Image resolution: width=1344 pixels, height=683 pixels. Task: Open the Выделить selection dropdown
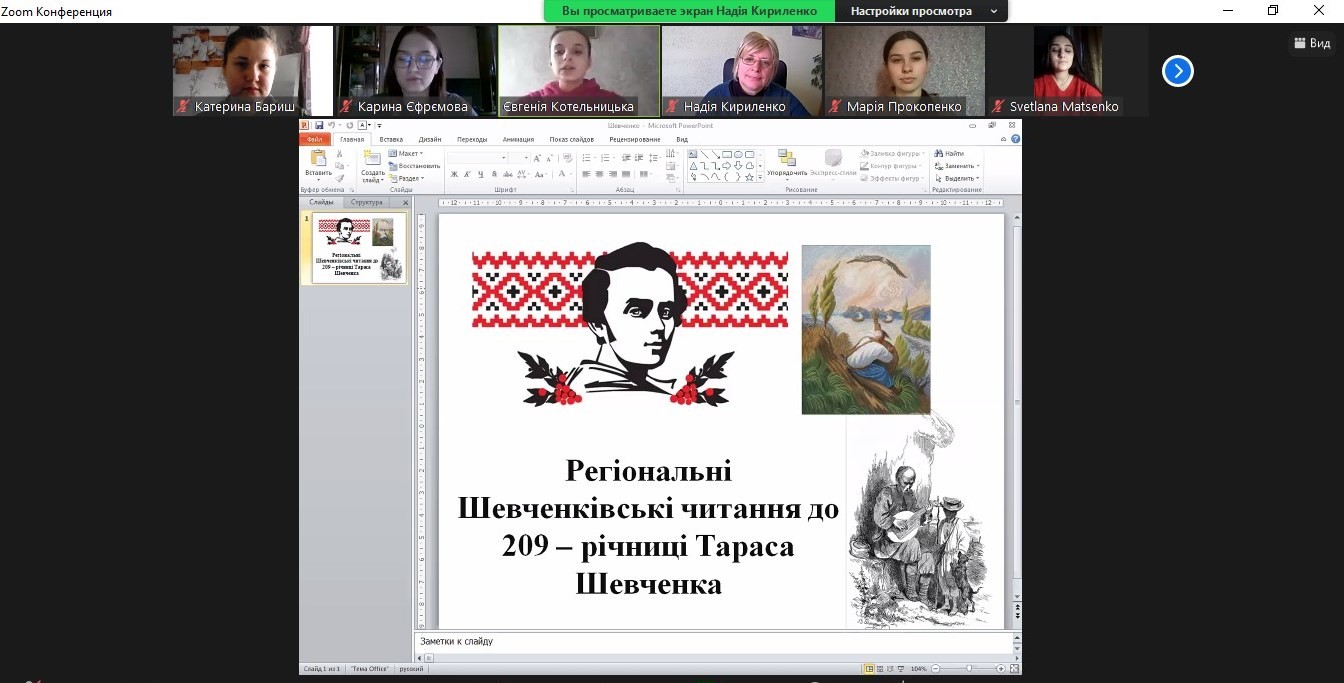pyautogui.click(x=957, y=178)
